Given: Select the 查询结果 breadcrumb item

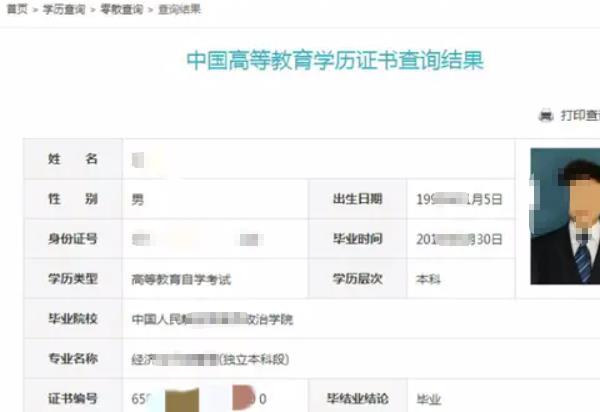Looking at the screenshot, I should (179, 9).
